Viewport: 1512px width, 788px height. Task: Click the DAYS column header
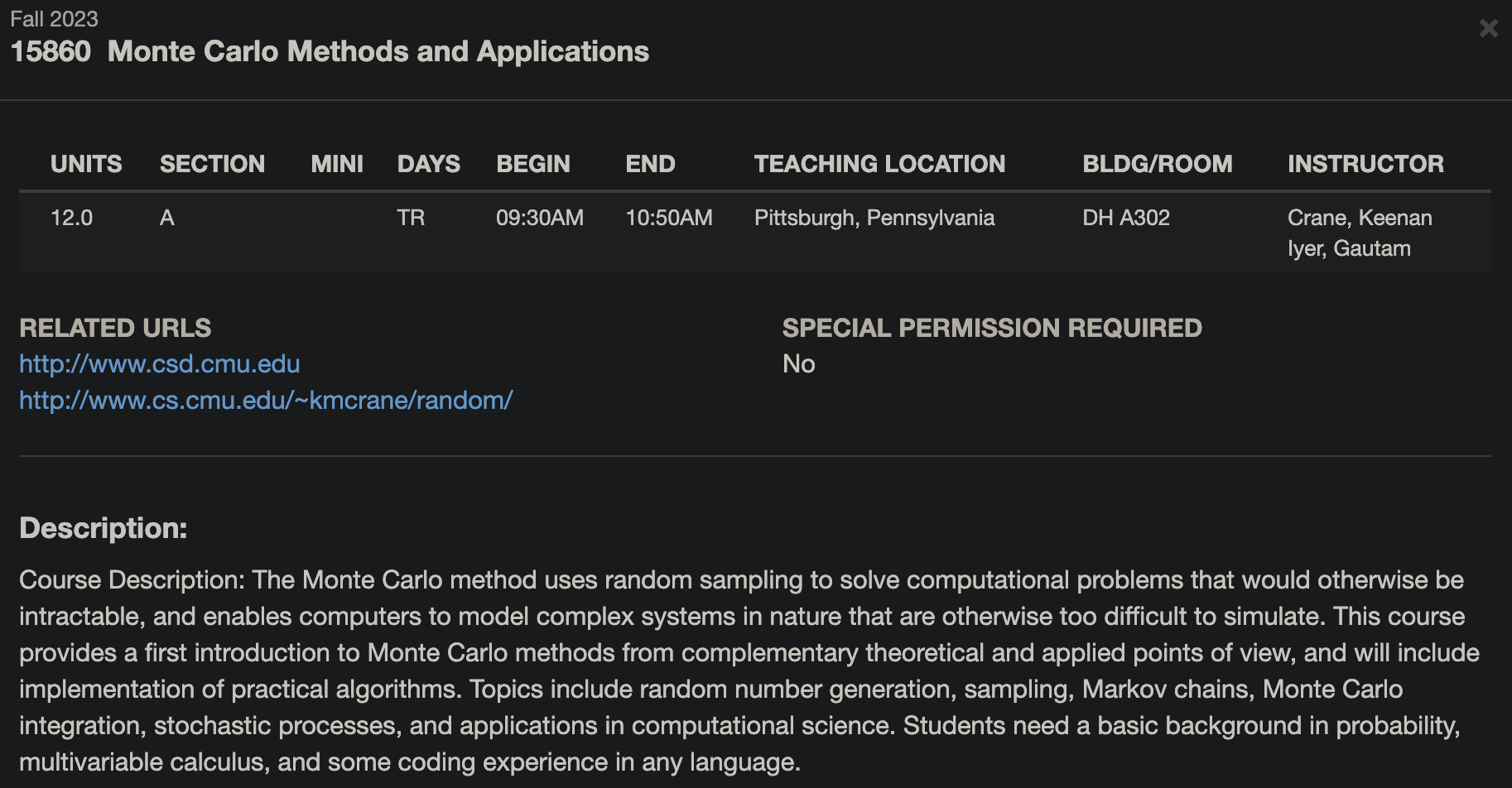(428, 164)
